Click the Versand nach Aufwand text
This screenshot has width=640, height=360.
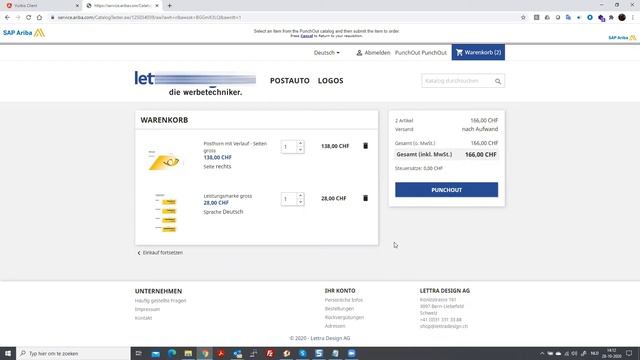pyautogui.click(x=447, y=129)
